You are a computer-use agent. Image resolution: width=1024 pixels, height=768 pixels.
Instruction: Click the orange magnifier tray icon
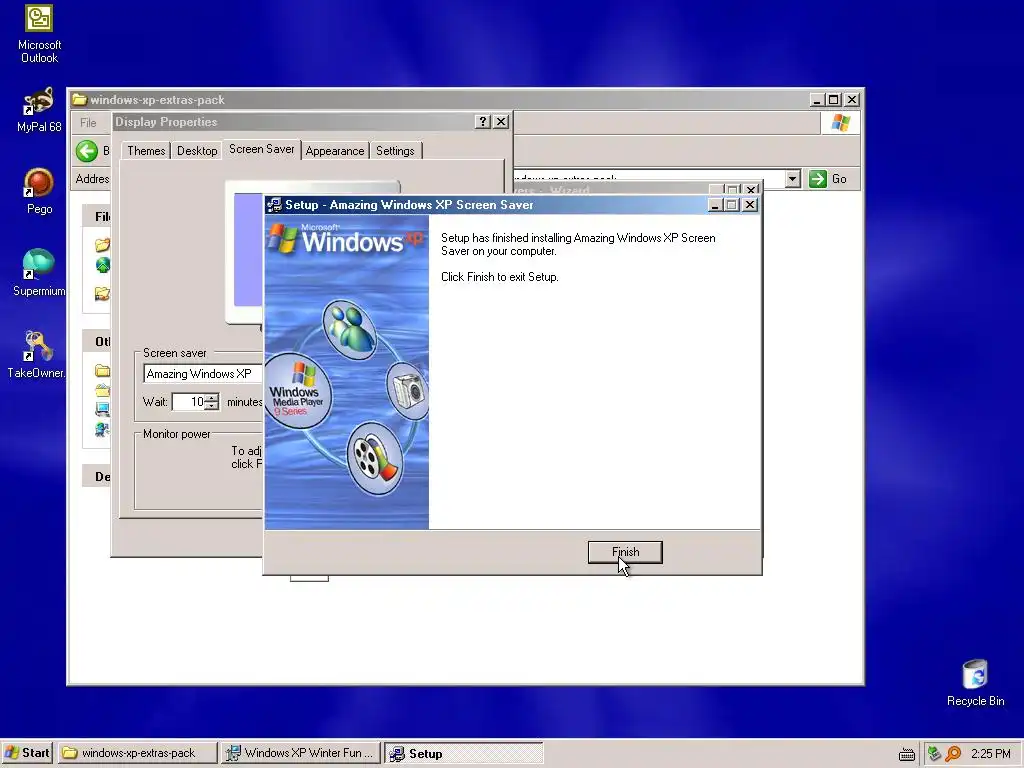pos(953,754)
